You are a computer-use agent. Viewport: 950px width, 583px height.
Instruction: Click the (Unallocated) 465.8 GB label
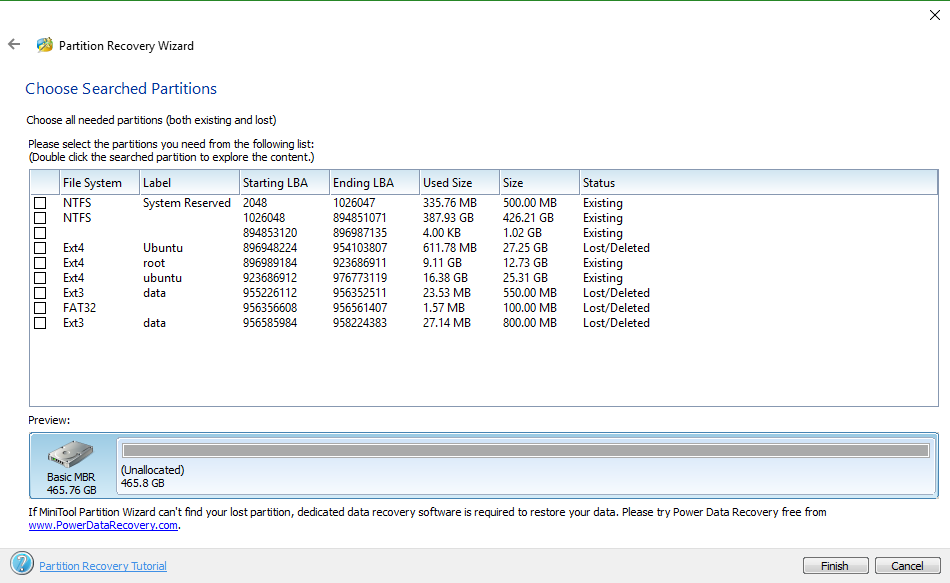click(x=153, y=476)
